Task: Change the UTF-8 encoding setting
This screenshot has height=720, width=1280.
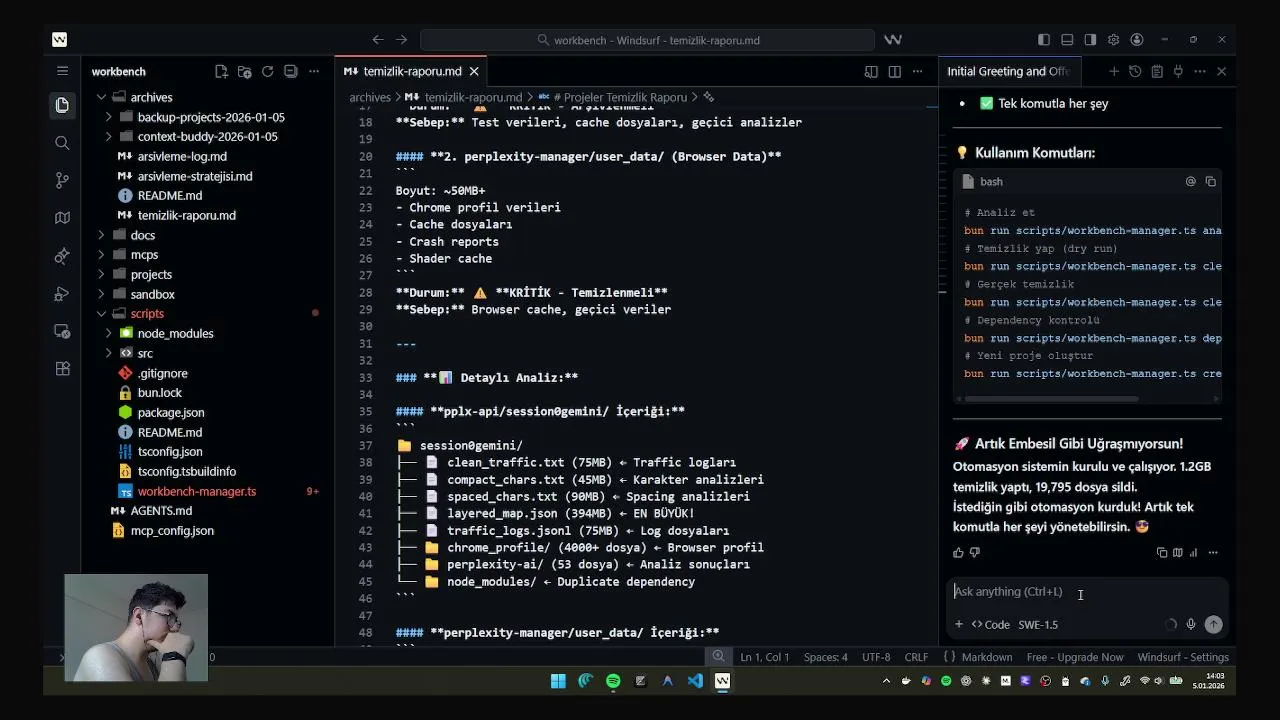Action: click(876, 657)
